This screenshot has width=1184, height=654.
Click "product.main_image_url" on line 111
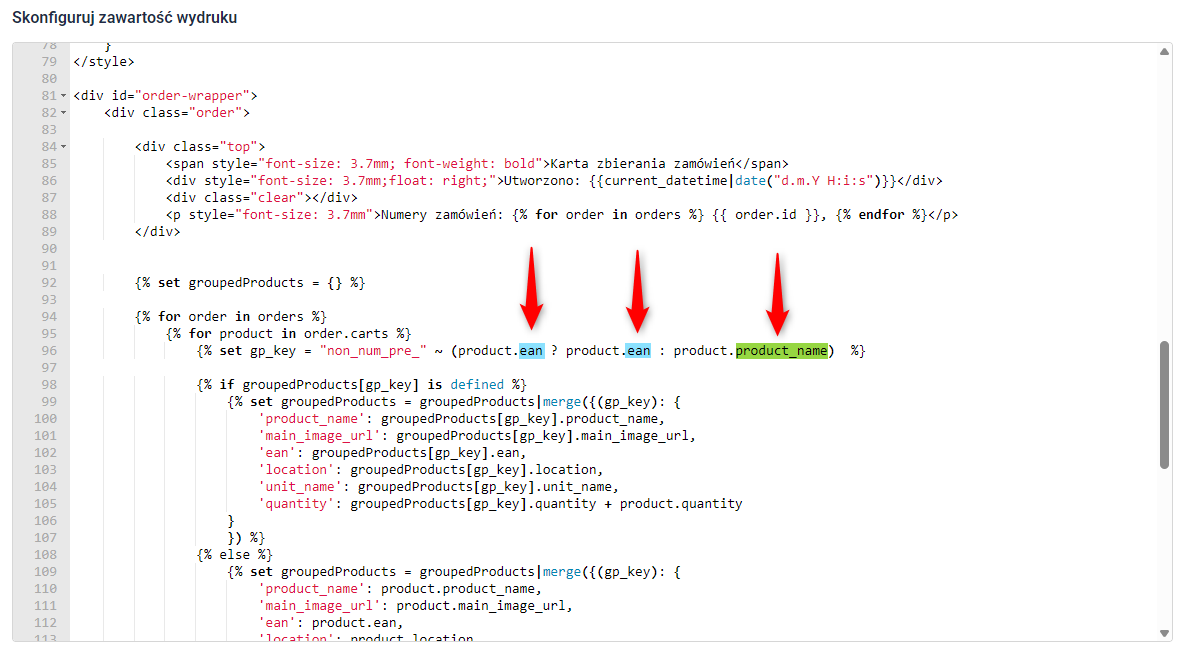pos(481,606)
